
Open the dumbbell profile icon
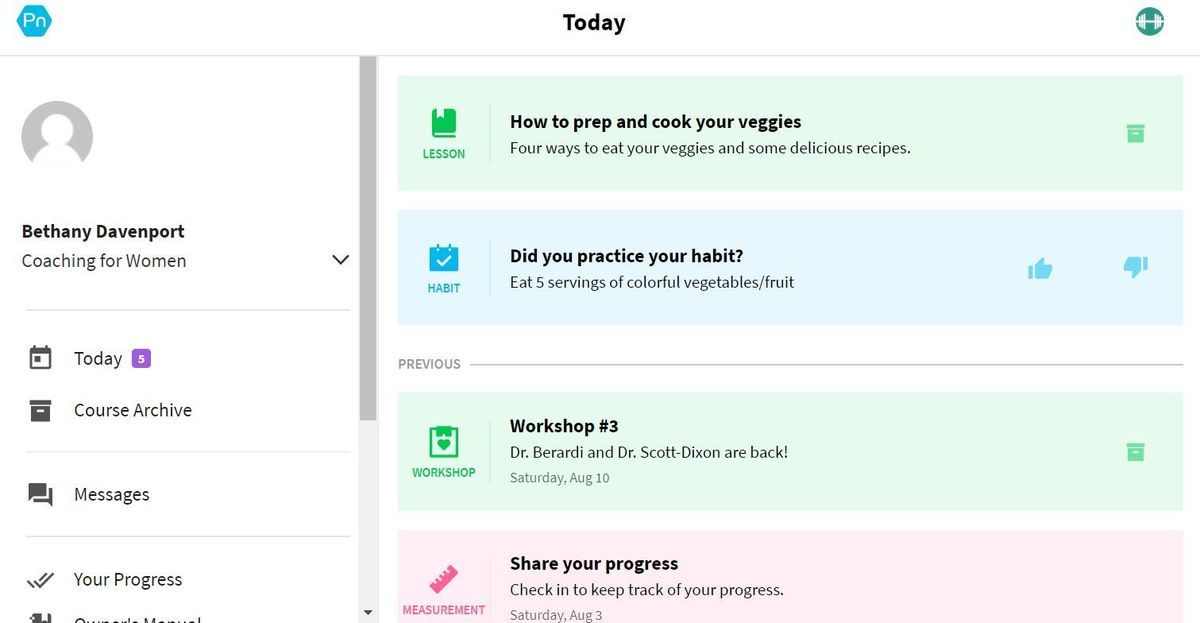pos(1150,21)
